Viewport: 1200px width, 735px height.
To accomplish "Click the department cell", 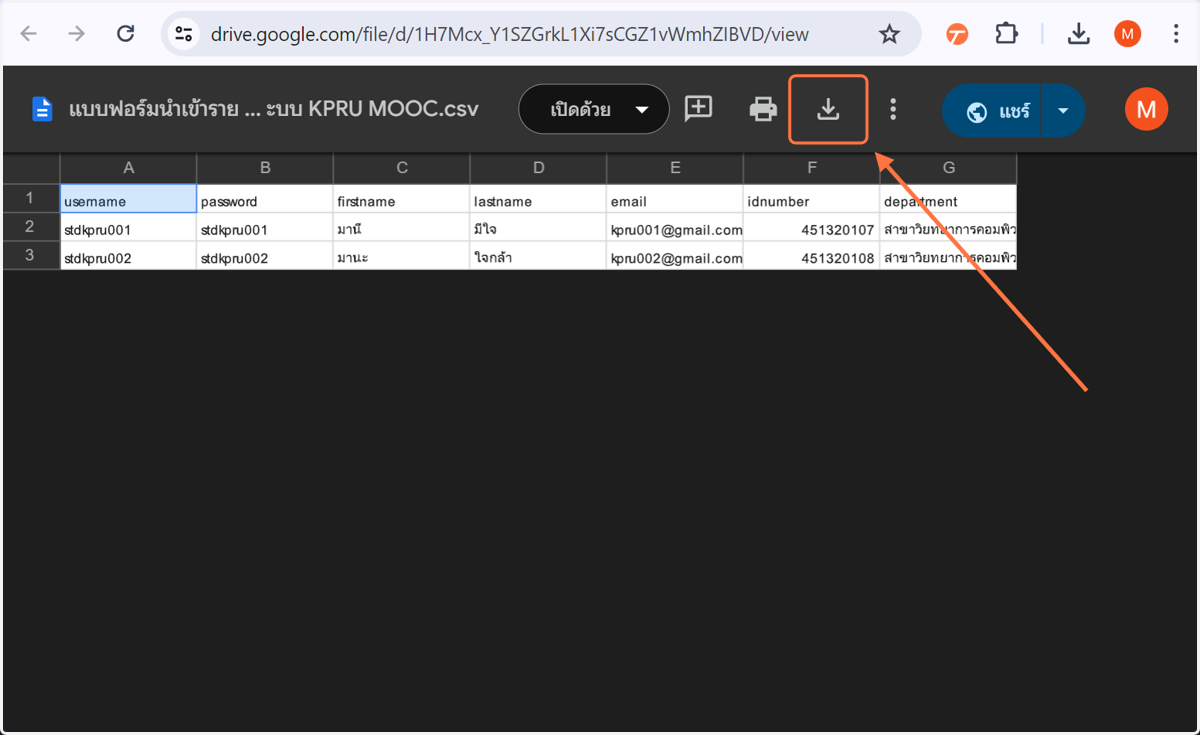I will [948, 199].
